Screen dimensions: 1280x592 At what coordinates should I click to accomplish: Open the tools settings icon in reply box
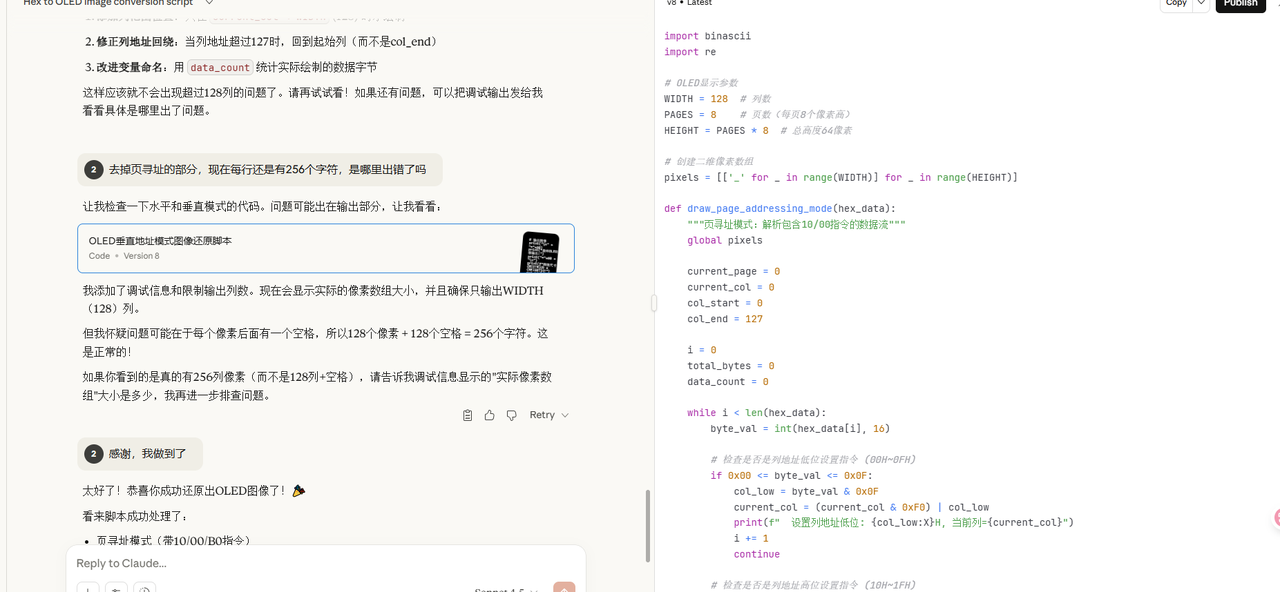coord(116,588)
